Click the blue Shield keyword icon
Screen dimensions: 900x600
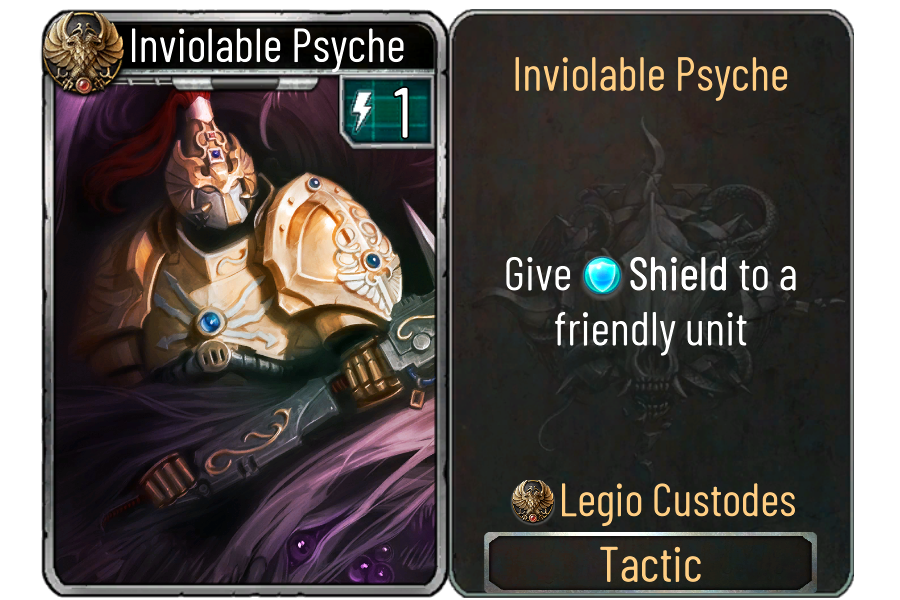[602, 276]
